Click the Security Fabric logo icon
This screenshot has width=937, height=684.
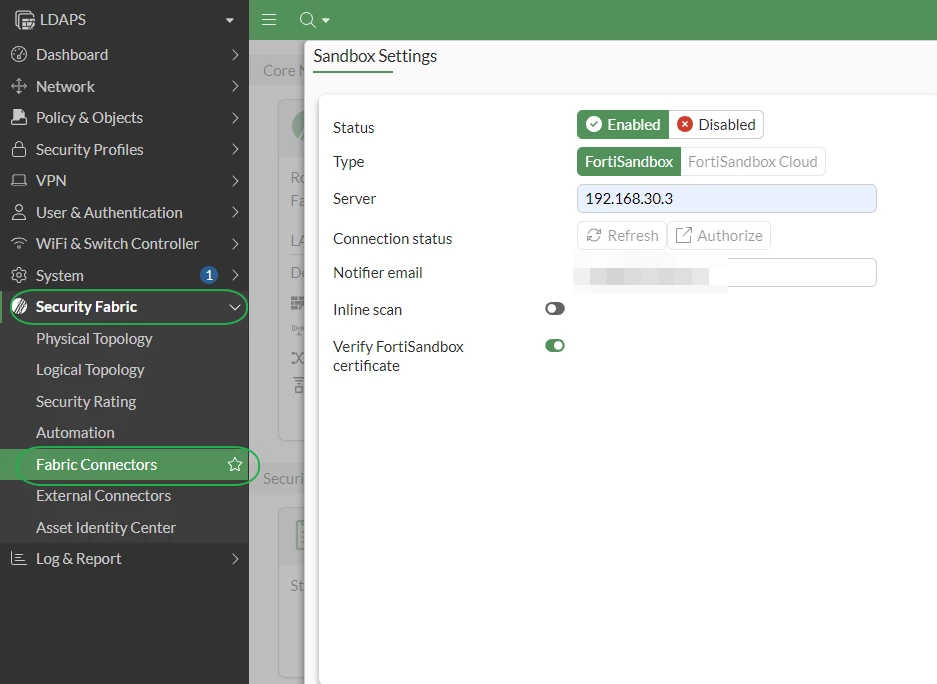[x=20, y=306]
